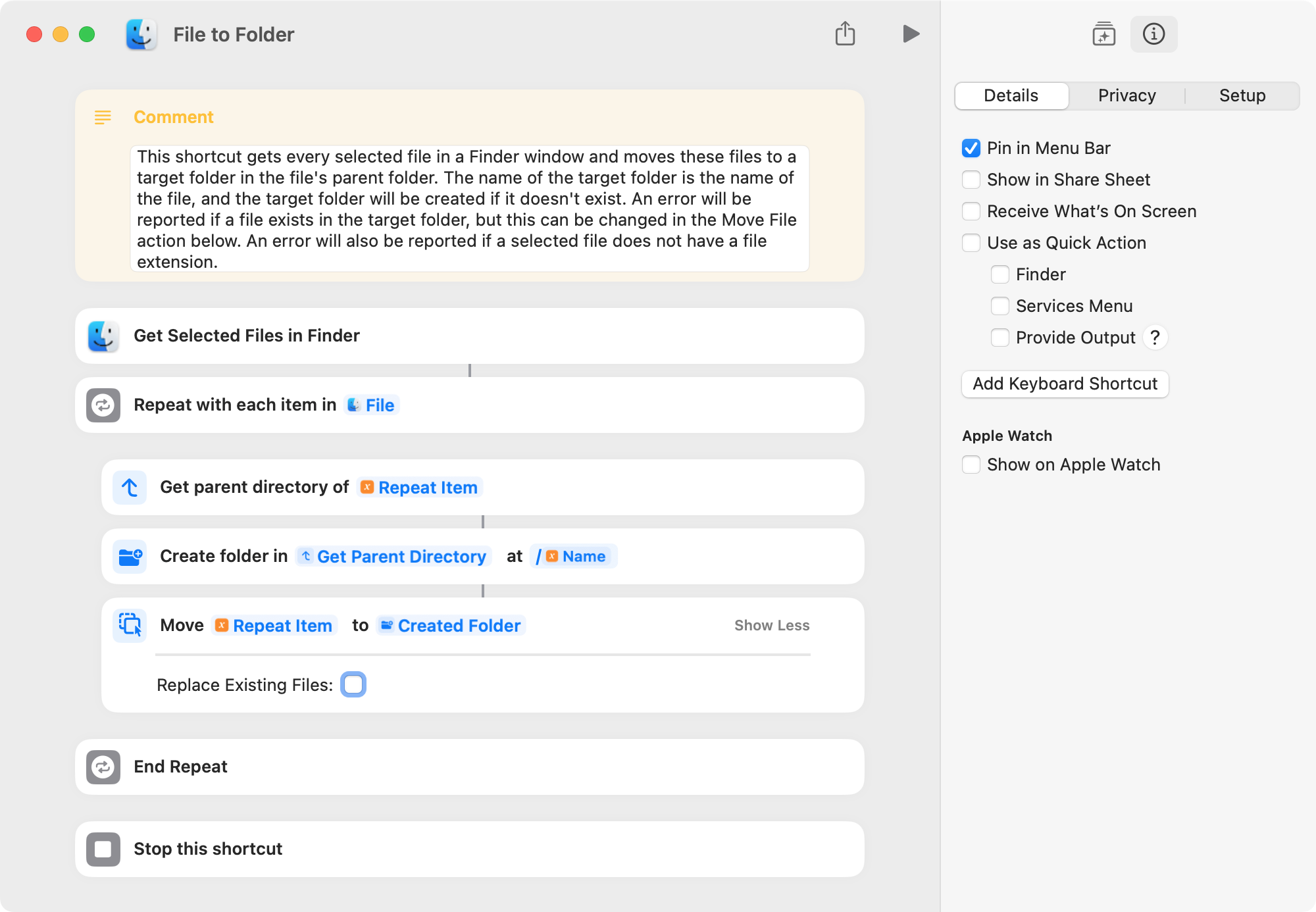The width and height of the screenshot is (1316, 912).
Task: Select Get Parent Directory variable token
Action: tap(393, 557)
